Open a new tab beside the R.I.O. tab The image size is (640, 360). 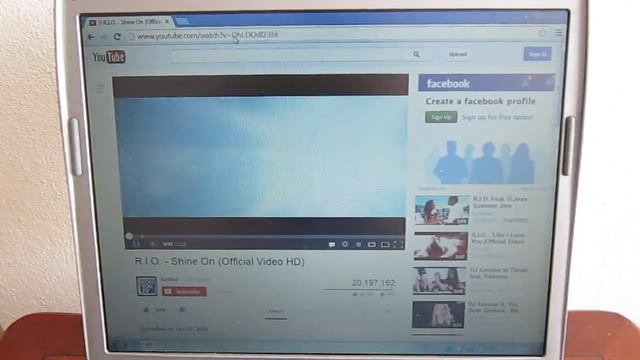[x=182, y=21]
